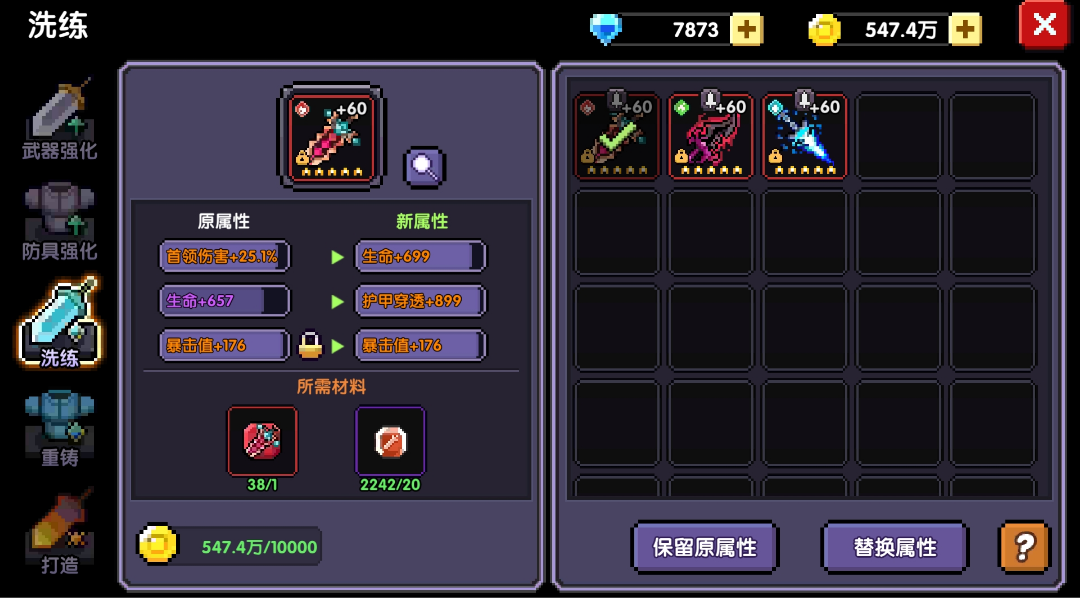Click the 保留原属性 button
The width and height of the screenshot is (1080, 606).
coord(705,547)
